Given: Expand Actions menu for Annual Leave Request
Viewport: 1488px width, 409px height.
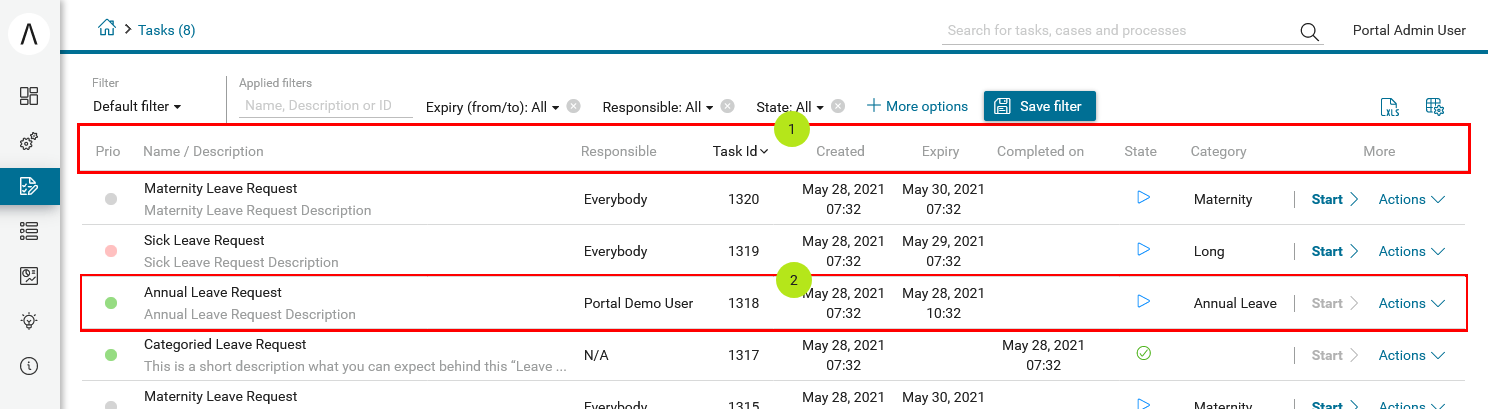Looking at the screenshot, I should tap(1412, 303).
